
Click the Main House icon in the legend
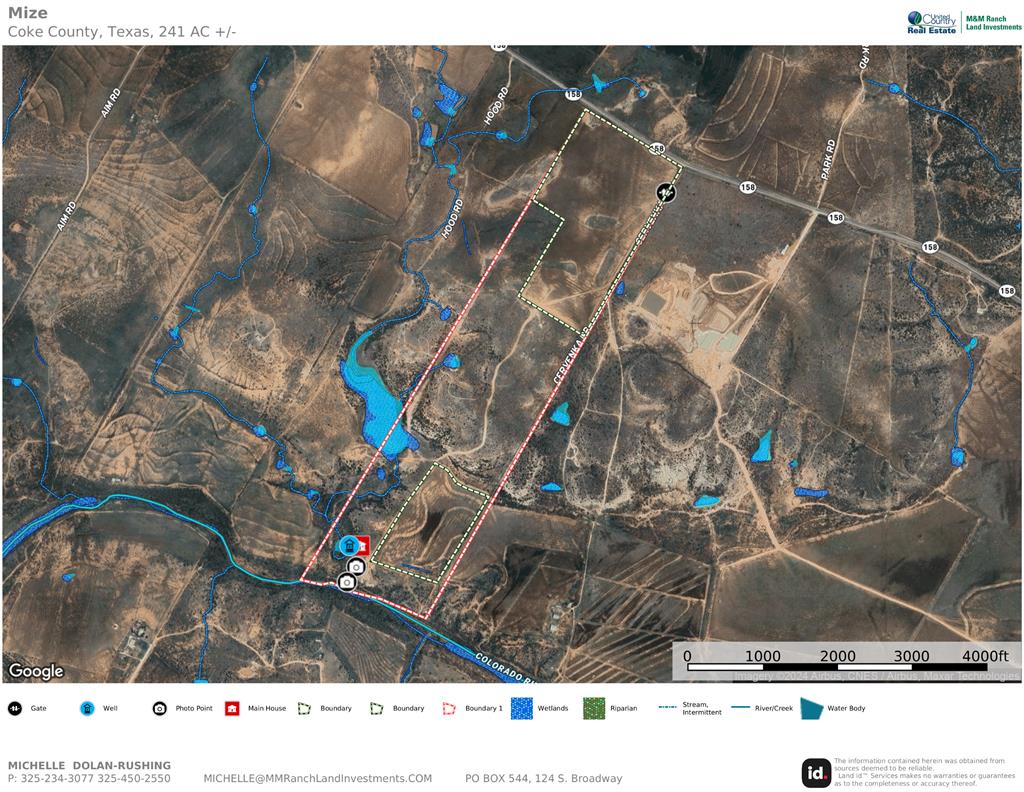tap(232, 708)
